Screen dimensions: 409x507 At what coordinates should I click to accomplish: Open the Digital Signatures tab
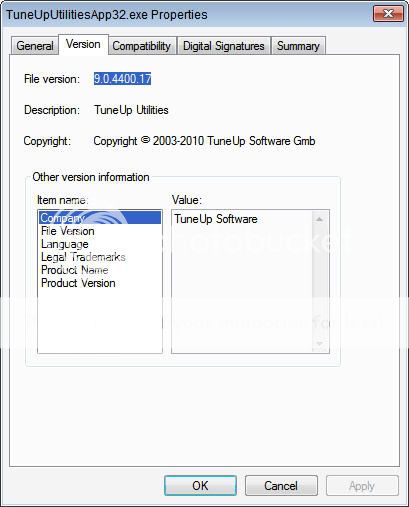pyautogui.click(x=224, y=46)
